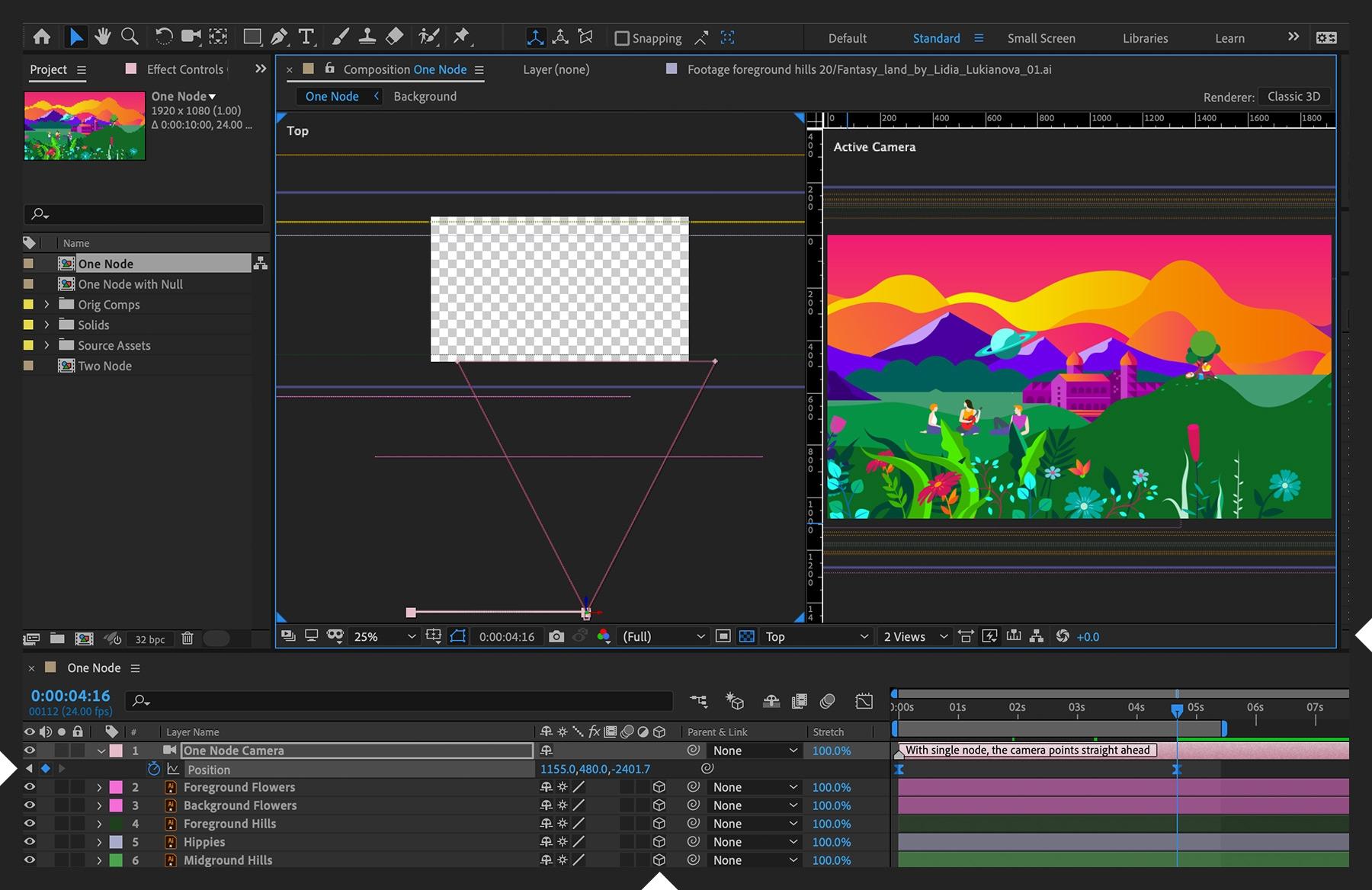
Task: Choose the Type tool
Action: [306, 36]
